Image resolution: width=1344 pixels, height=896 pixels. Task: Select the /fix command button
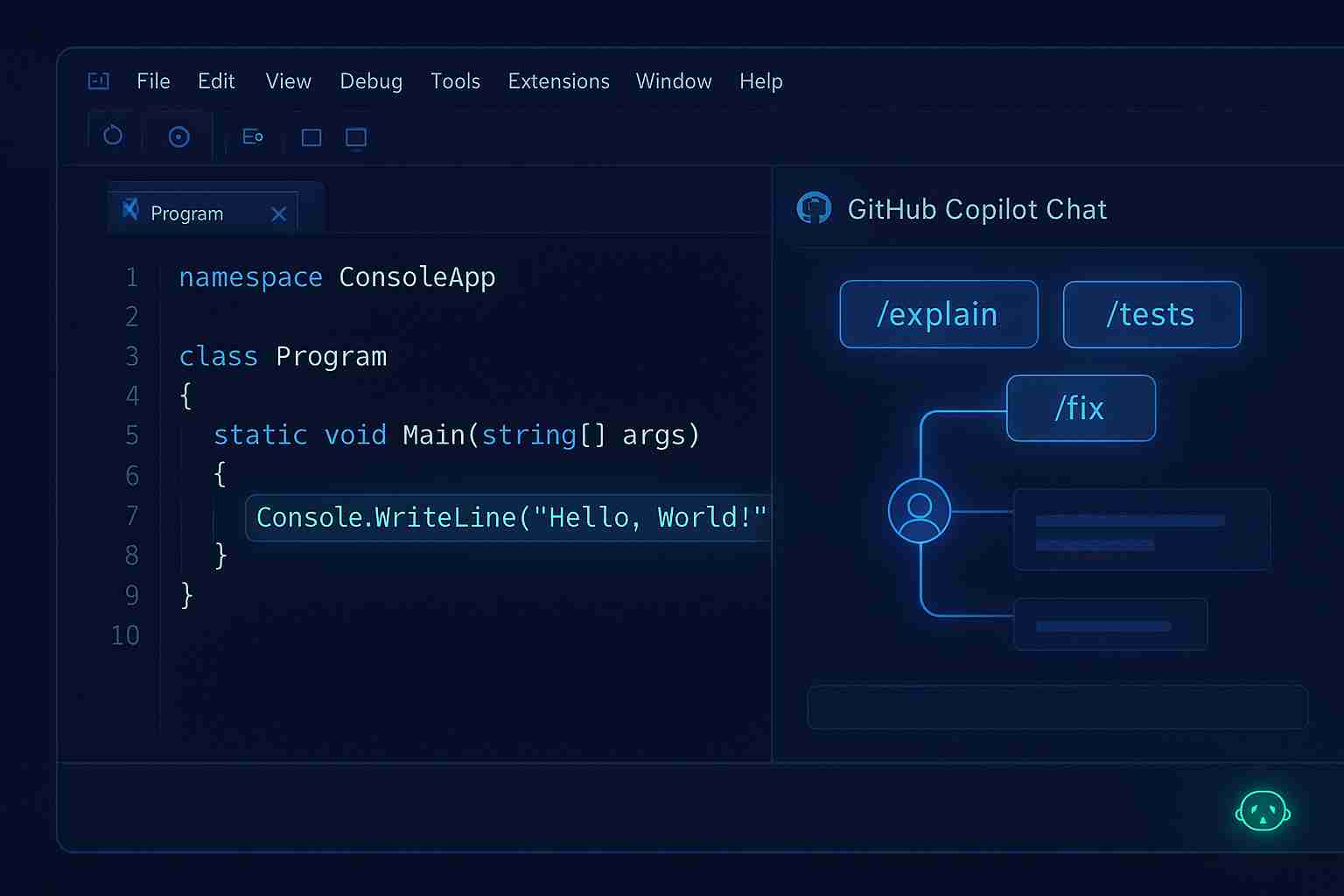click(x=1081, y=408)
